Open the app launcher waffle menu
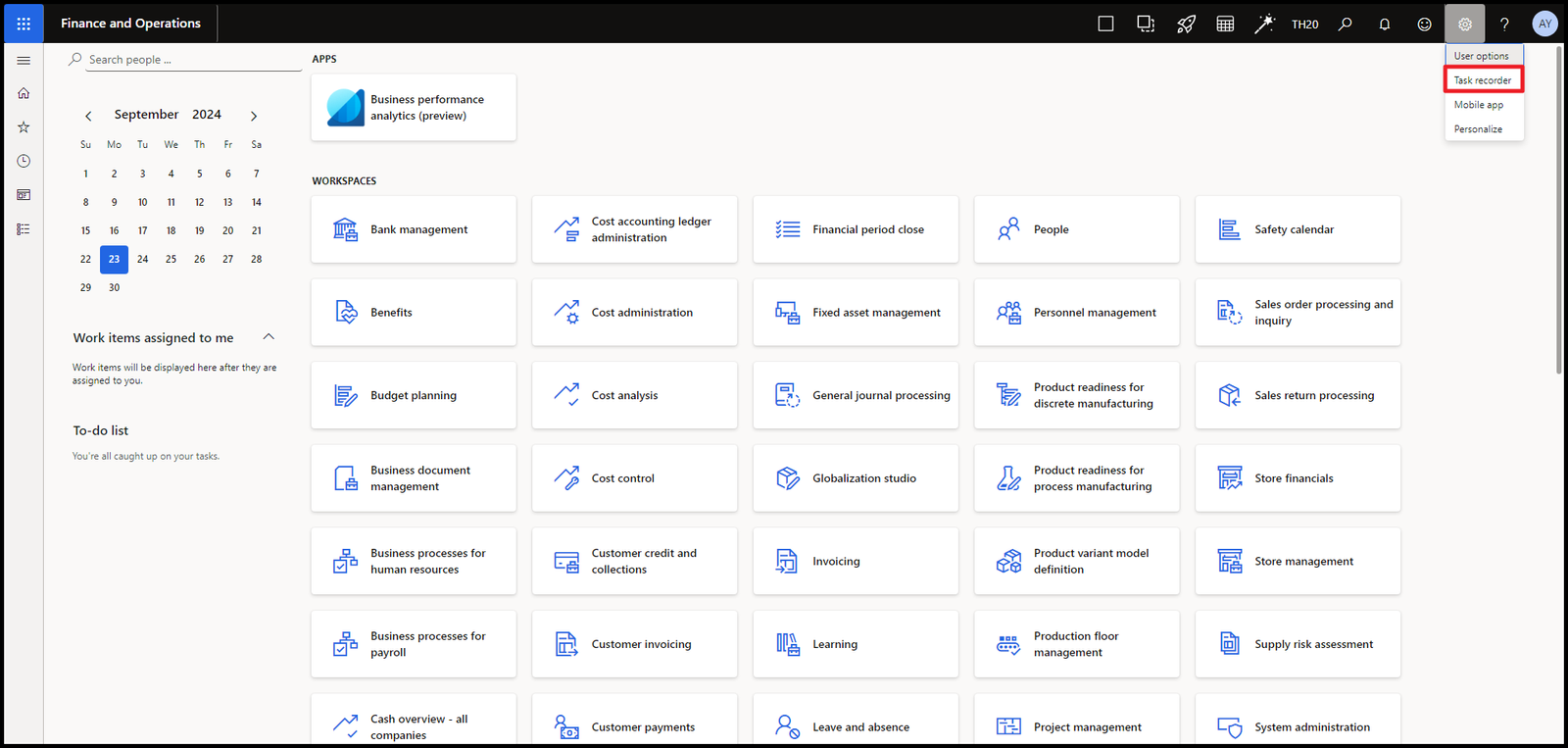This screenshot has width=1568, height=748. (24, 24)
